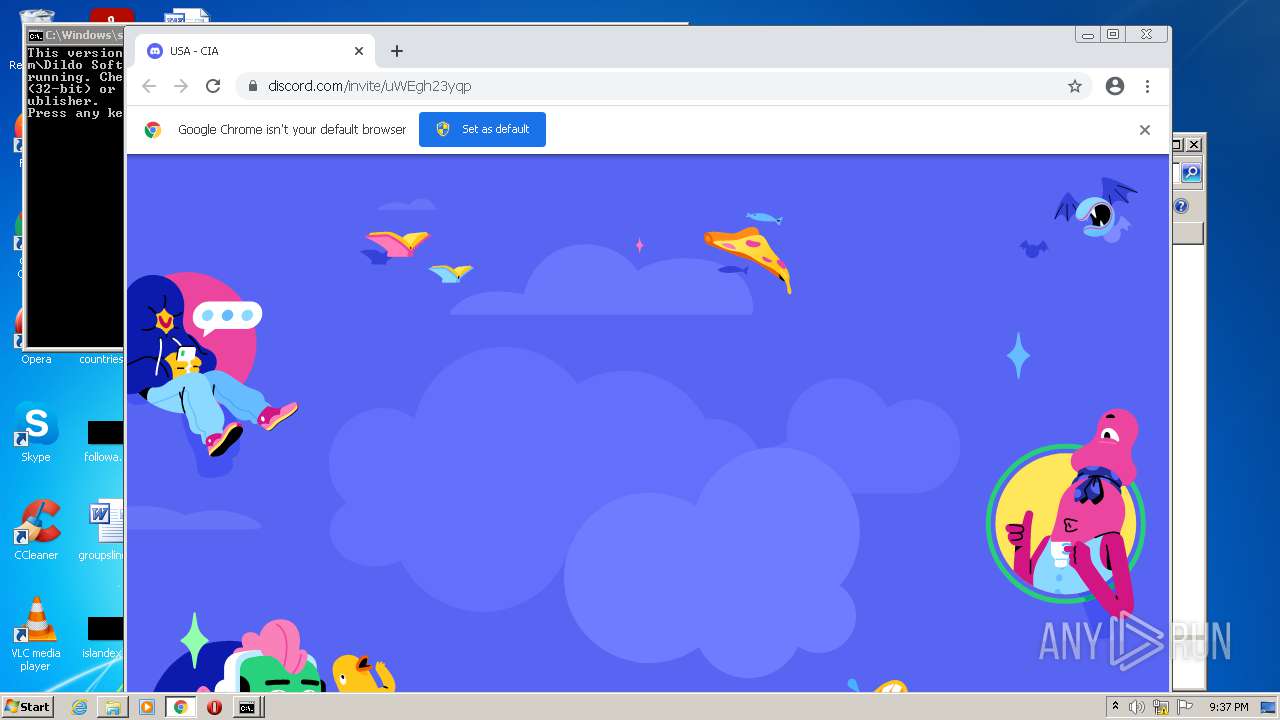This screenshot has height=720, width=1280.
Task: Open the groupslin Word document on the desktop
Action: (102, 530)
